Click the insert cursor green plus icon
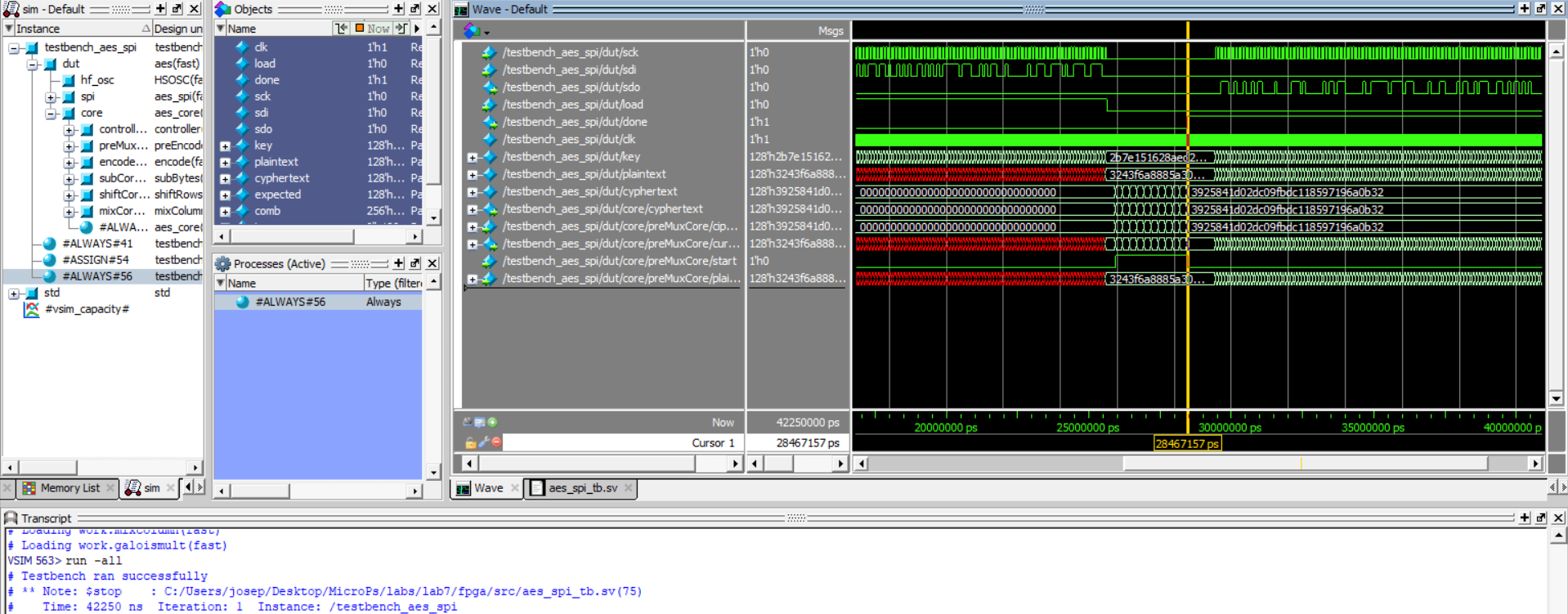The image size is (1568, 614). 493,423
